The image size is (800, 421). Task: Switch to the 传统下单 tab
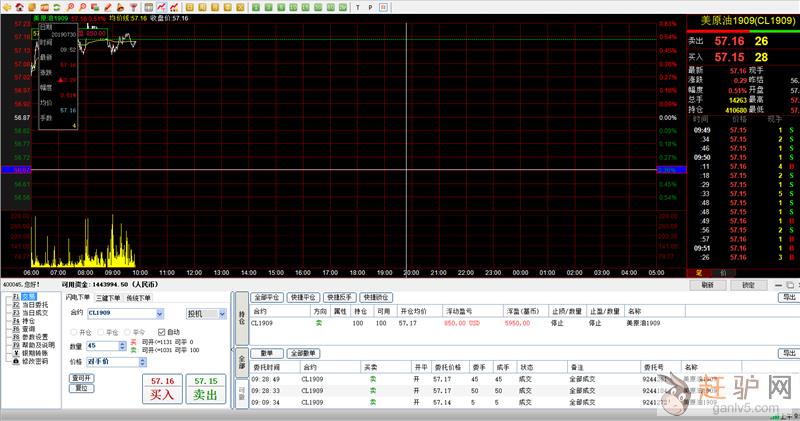tap(139, 297)
